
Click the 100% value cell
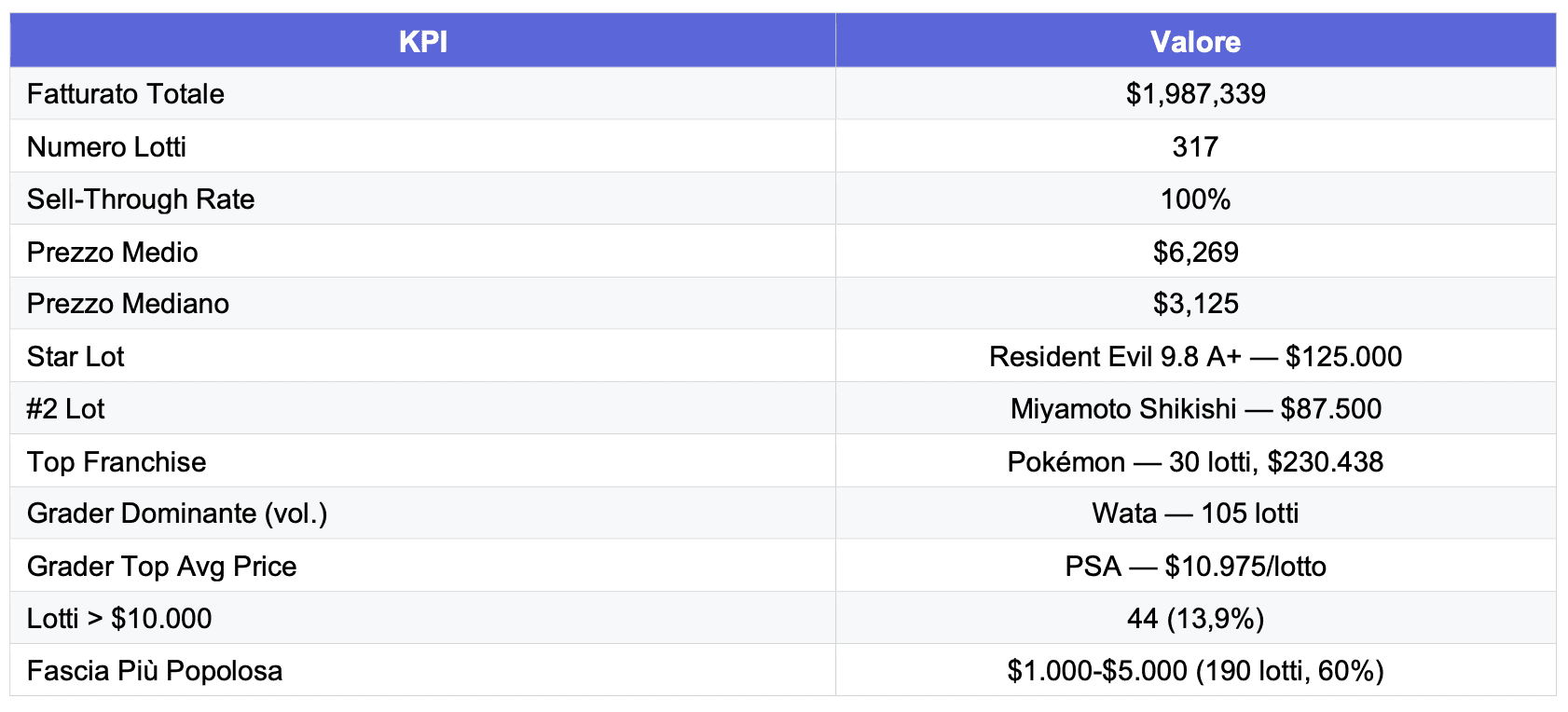(1195, 199)
